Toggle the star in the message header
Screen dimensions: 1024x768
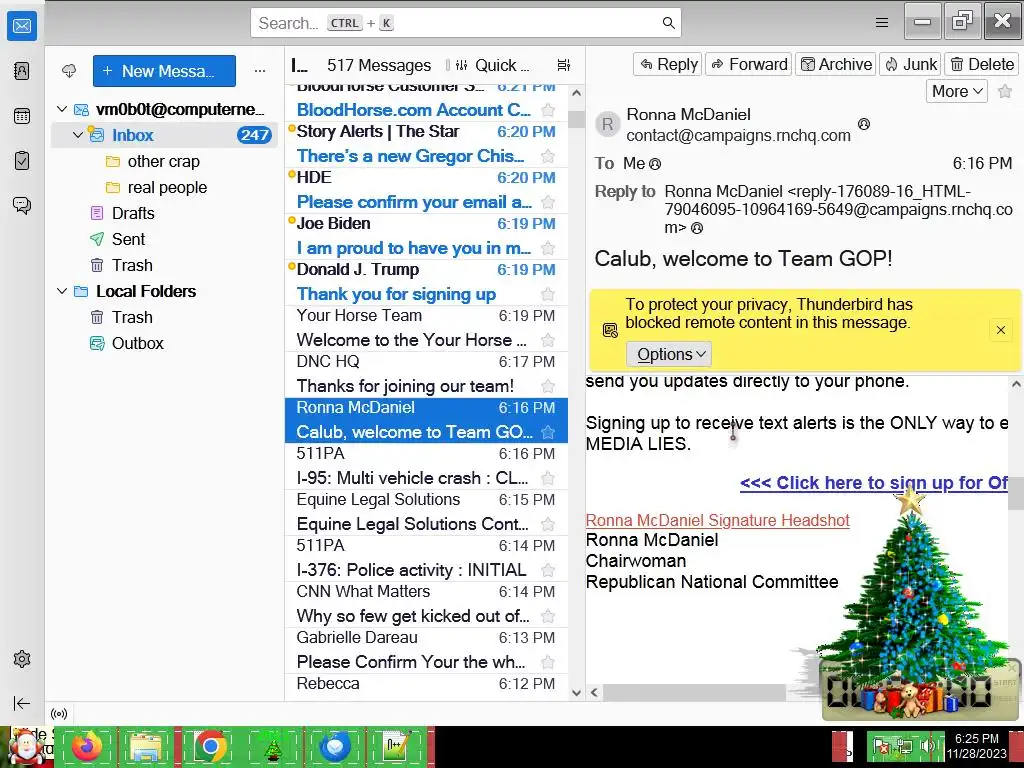(1005, 91)
